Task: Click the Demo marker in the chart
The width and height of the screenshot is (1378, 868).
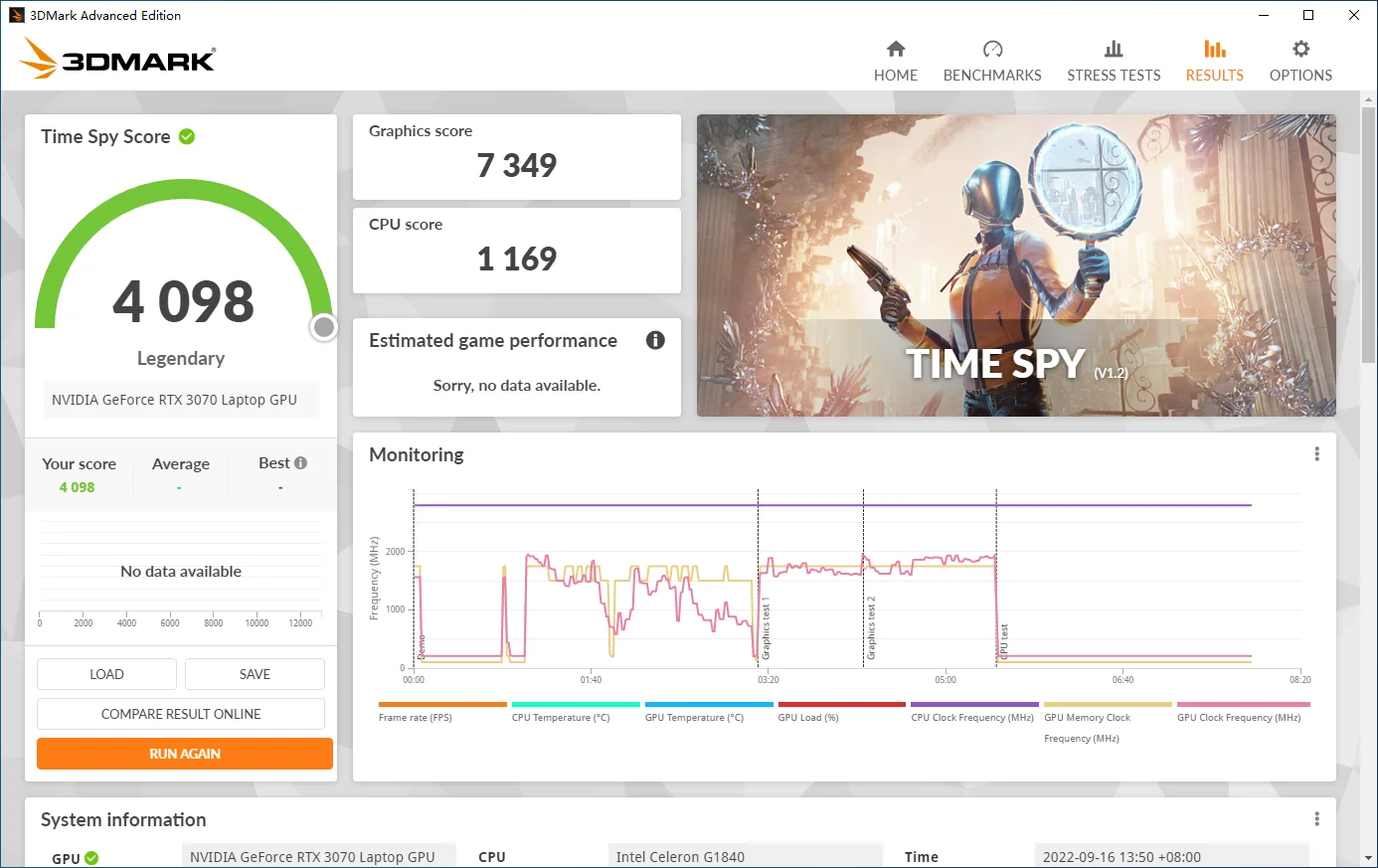Action: (422, 647)
